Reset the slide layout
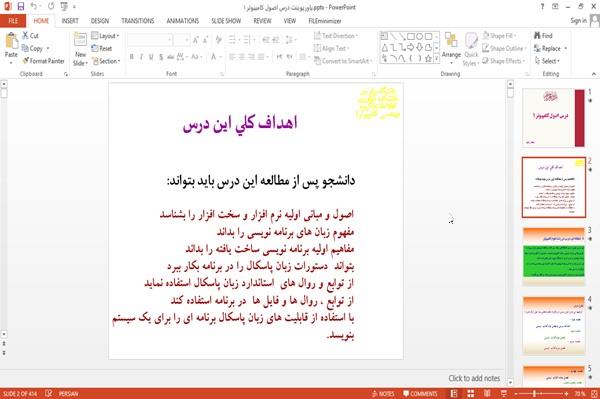This screenshot has height=399, width=600. pyautogui.click(x=102, y=48)
